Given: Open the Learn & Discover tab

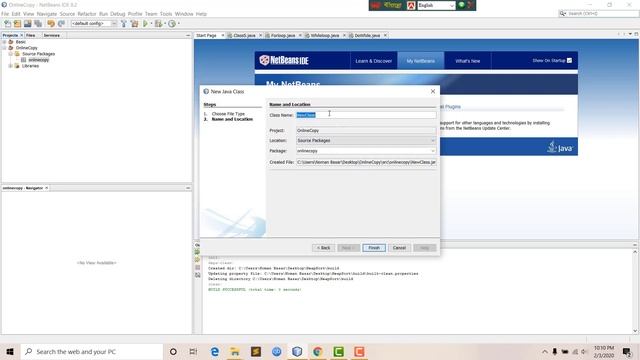Looking at the screenshot, I should 373,61.
